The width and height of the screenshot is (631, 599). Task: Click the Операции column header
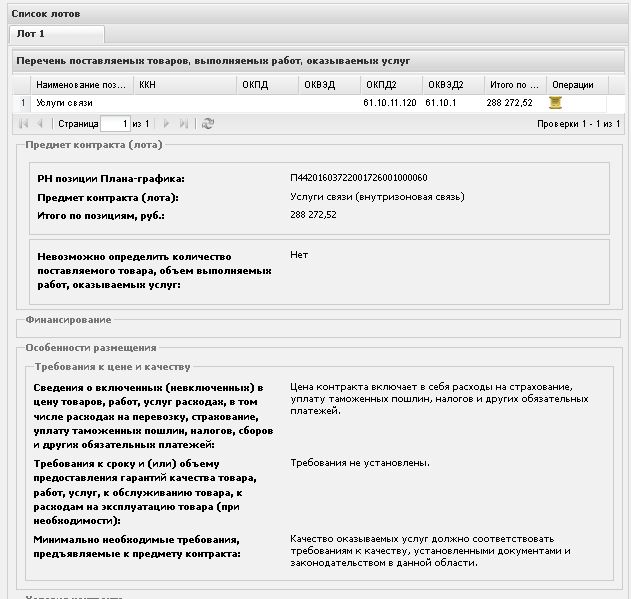(577, 85)
